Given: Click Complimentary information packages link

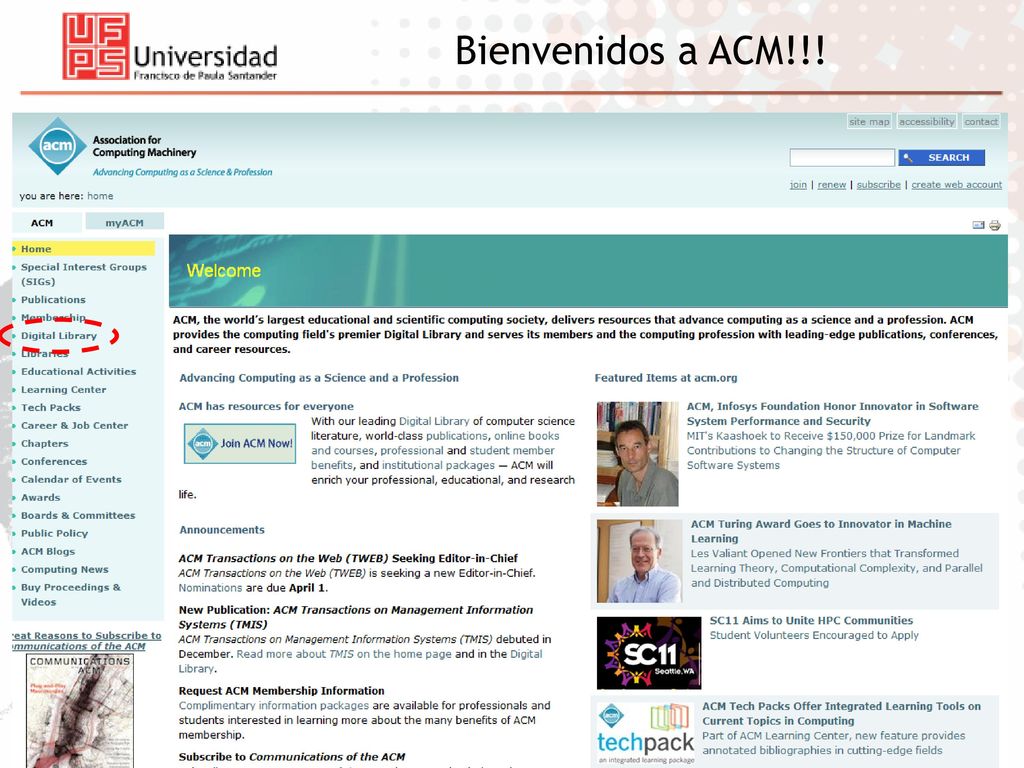Looking at the screenshot, I should click(x=274, y=705).
